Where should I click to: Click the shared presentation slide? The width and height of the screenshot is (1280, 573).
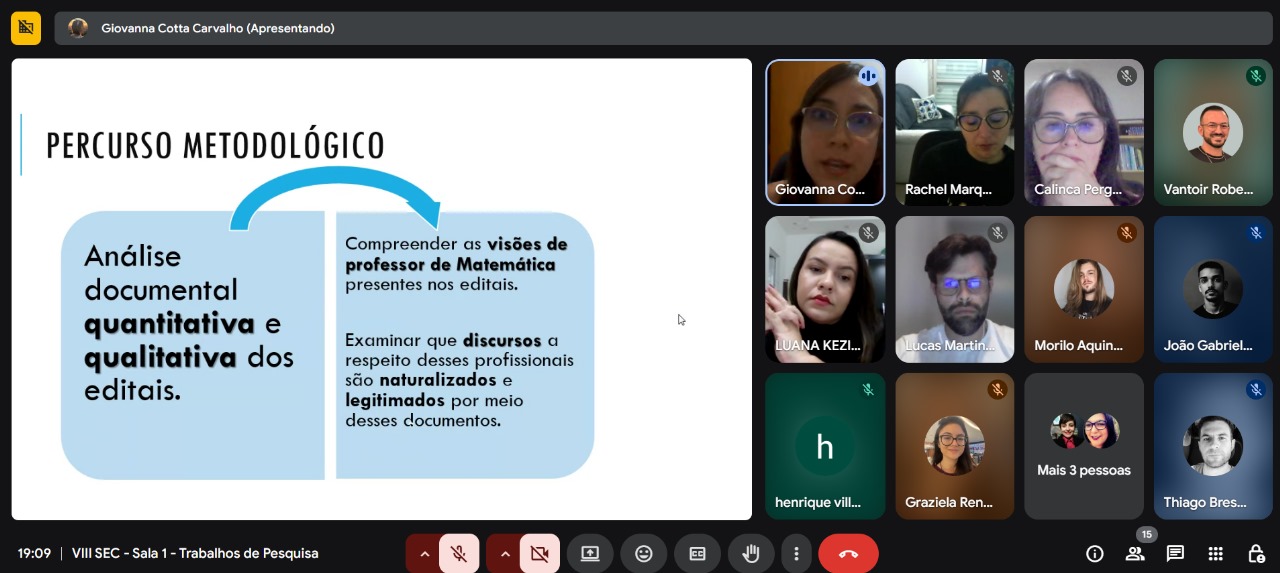coord(381,289)
